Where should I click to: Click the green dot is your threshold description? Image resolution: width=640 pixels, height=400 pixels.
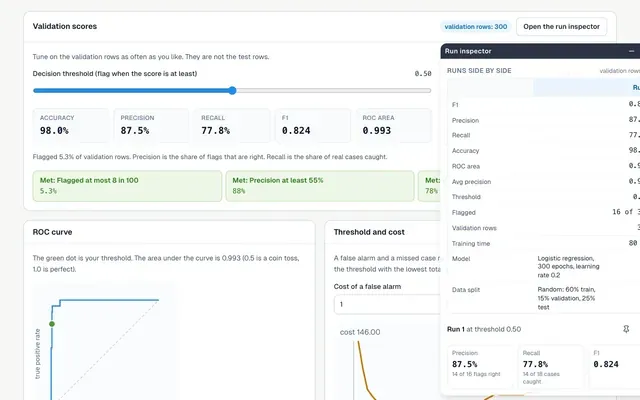(166, 264)
